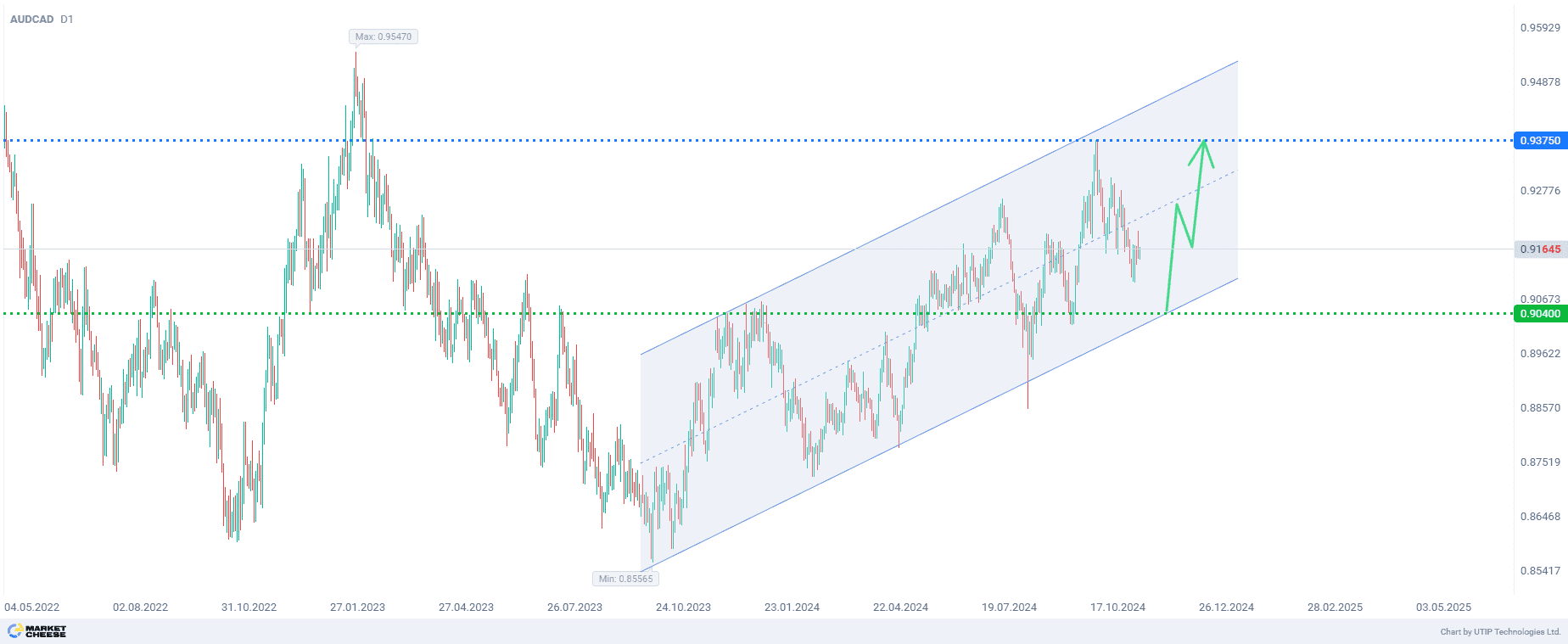
Task: Click the 0.92776 price scale value
Action: click(1539, 191)
